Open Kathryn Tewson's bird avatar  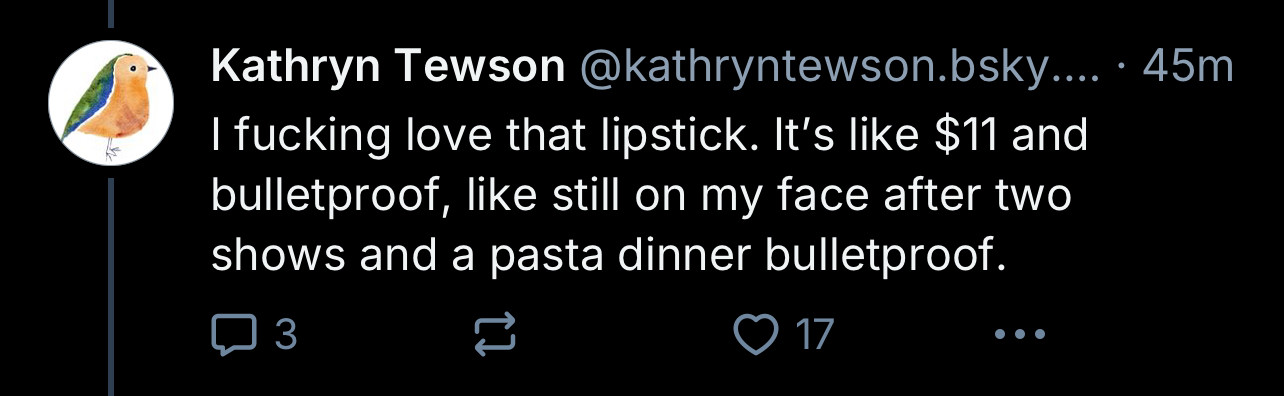coord(112,103)
